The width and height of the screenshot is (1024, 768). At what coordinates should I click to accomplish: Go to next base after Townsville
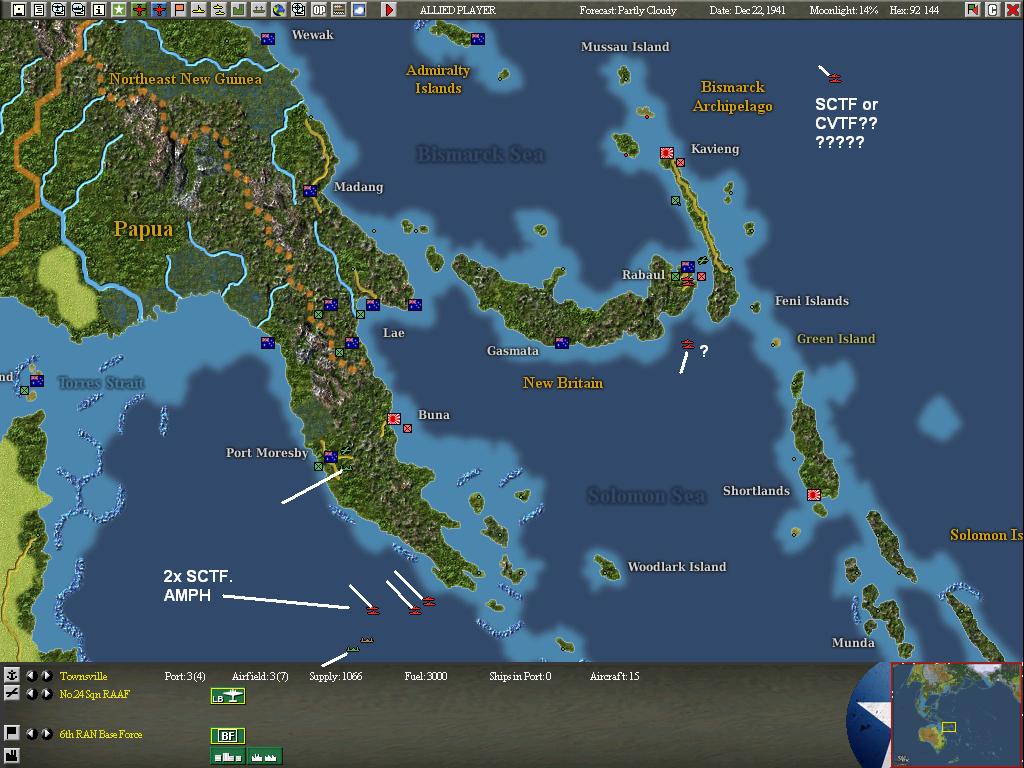coord(47,676)
